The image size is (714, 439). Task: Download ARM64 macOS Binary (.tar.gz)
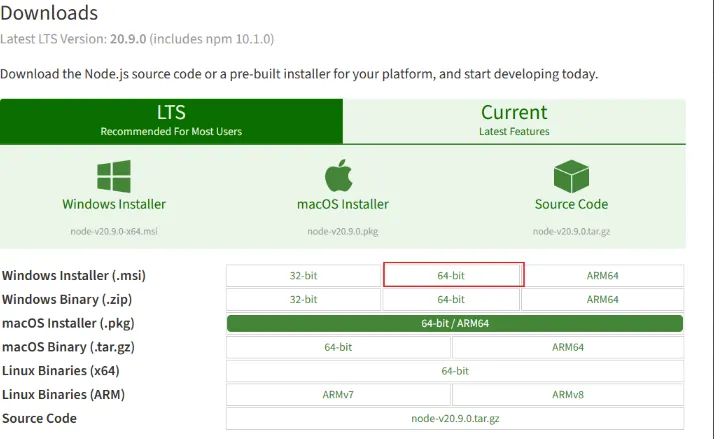(x=568, y=347)
